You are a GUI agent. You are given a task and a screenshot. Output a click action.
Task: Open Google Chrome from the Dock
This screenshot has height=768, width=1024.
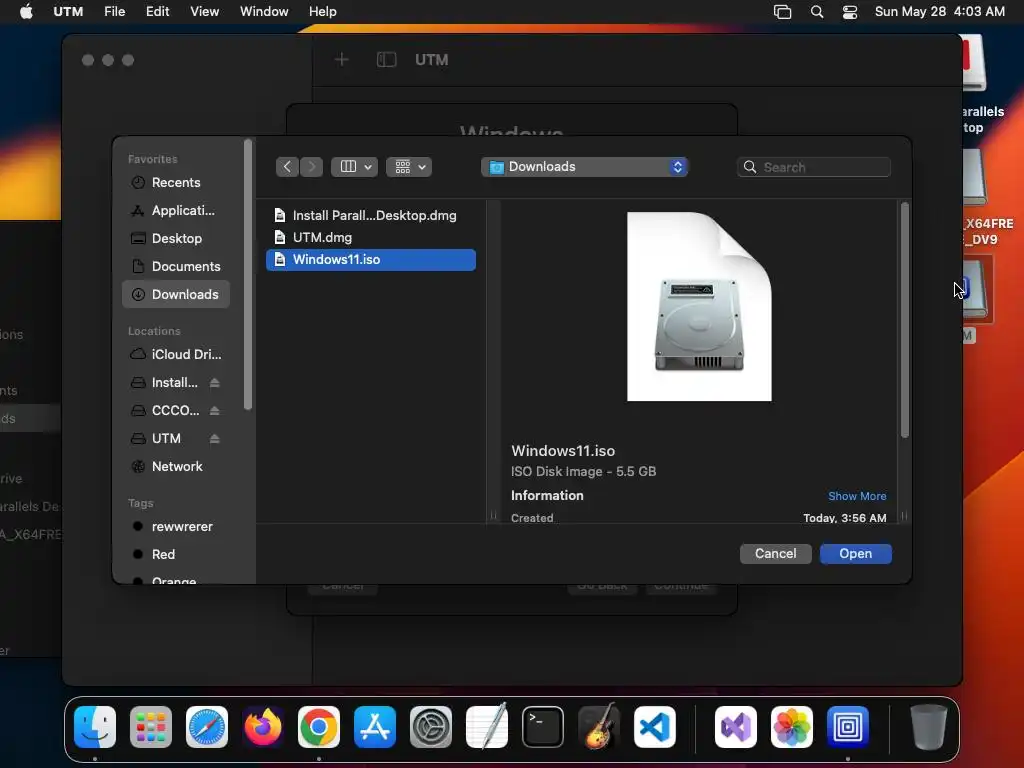coord(319,727)
